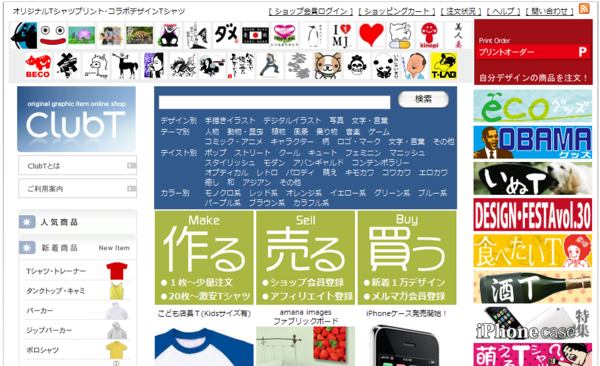600x366 pixels.
Task: Click the Make 作る panel
Action: point(204,258)
